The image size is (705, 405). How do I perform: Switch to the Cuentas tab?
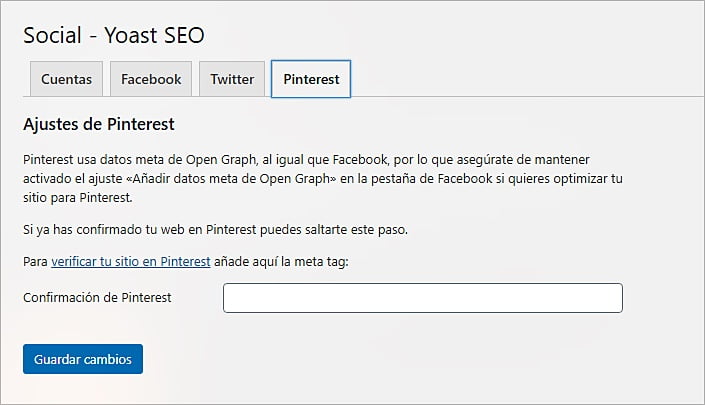68,79
